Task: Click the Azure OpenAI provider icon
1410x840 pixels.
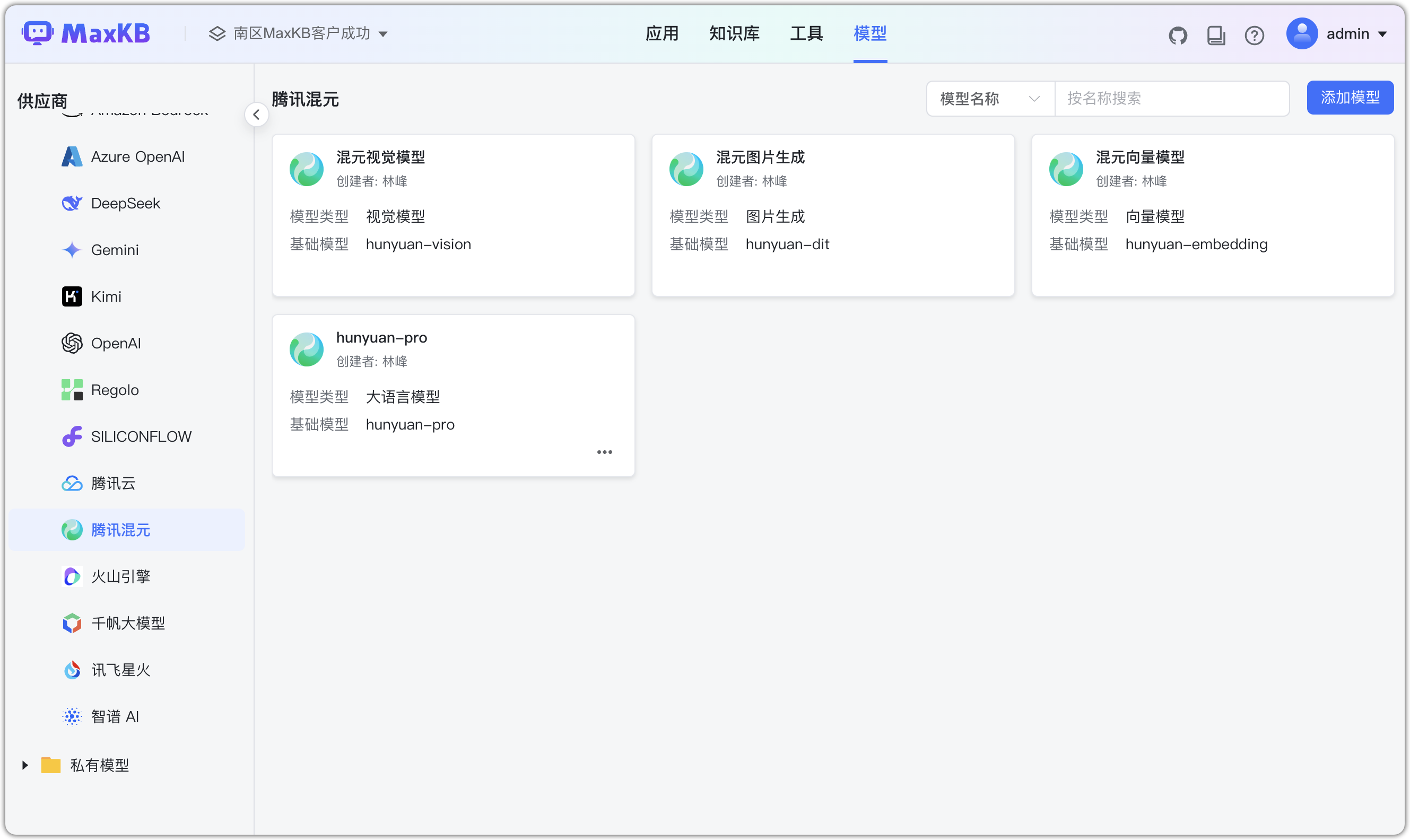Action: click(72, 157)
